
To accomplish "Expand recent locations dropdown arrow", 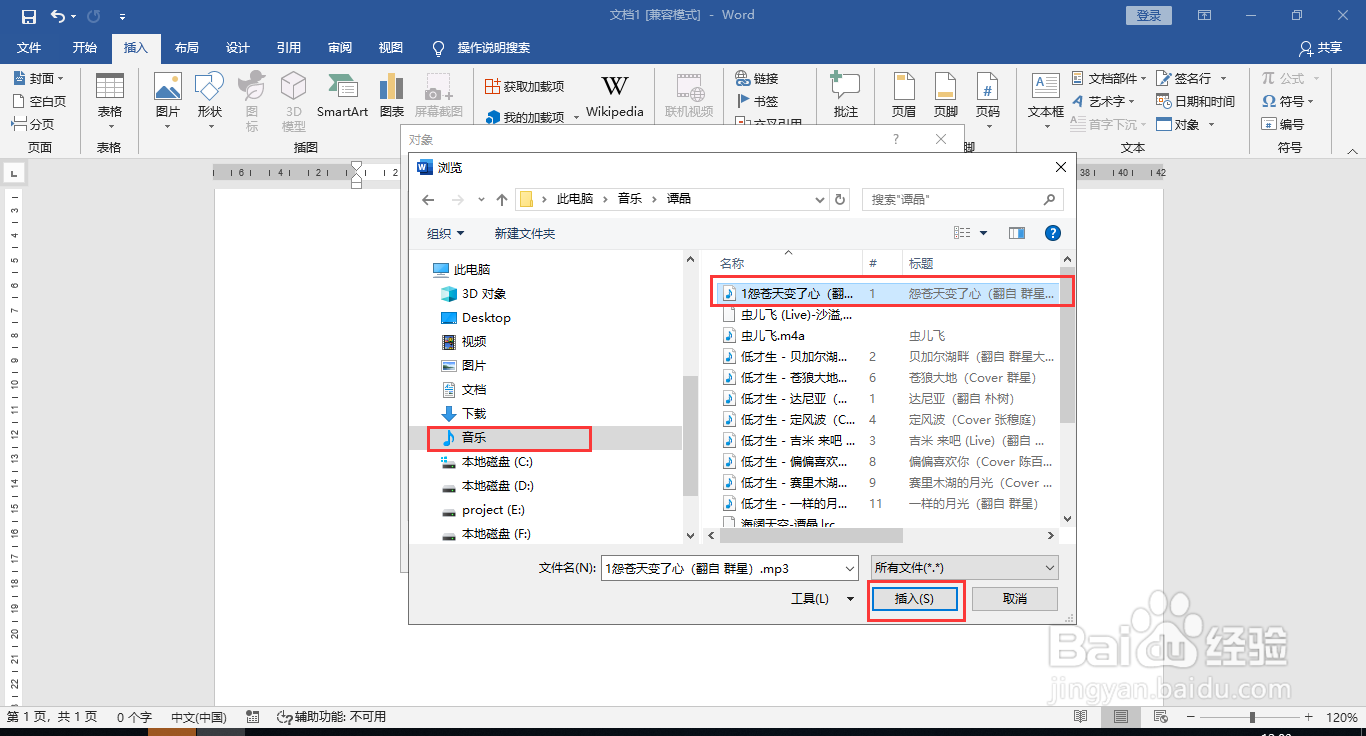I will click(x=482, y=199).
